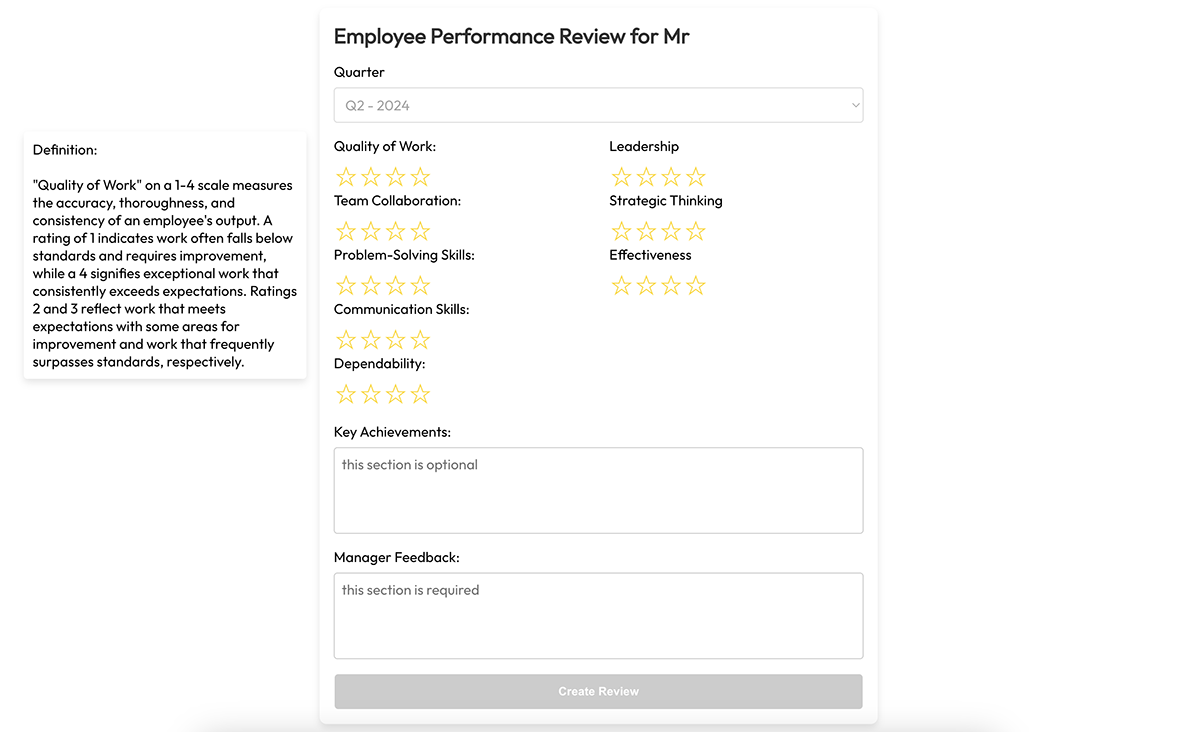Toggle the third star under Dependability
1200x732 pixels.
pos(395,394)
